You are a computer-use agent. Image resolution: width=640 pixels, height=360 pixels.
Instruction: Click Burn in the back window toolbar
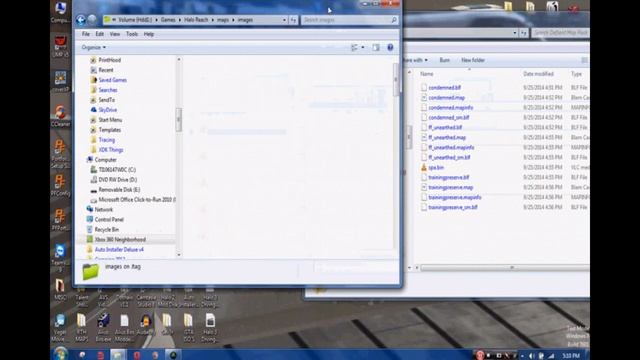tap(444, 60)
